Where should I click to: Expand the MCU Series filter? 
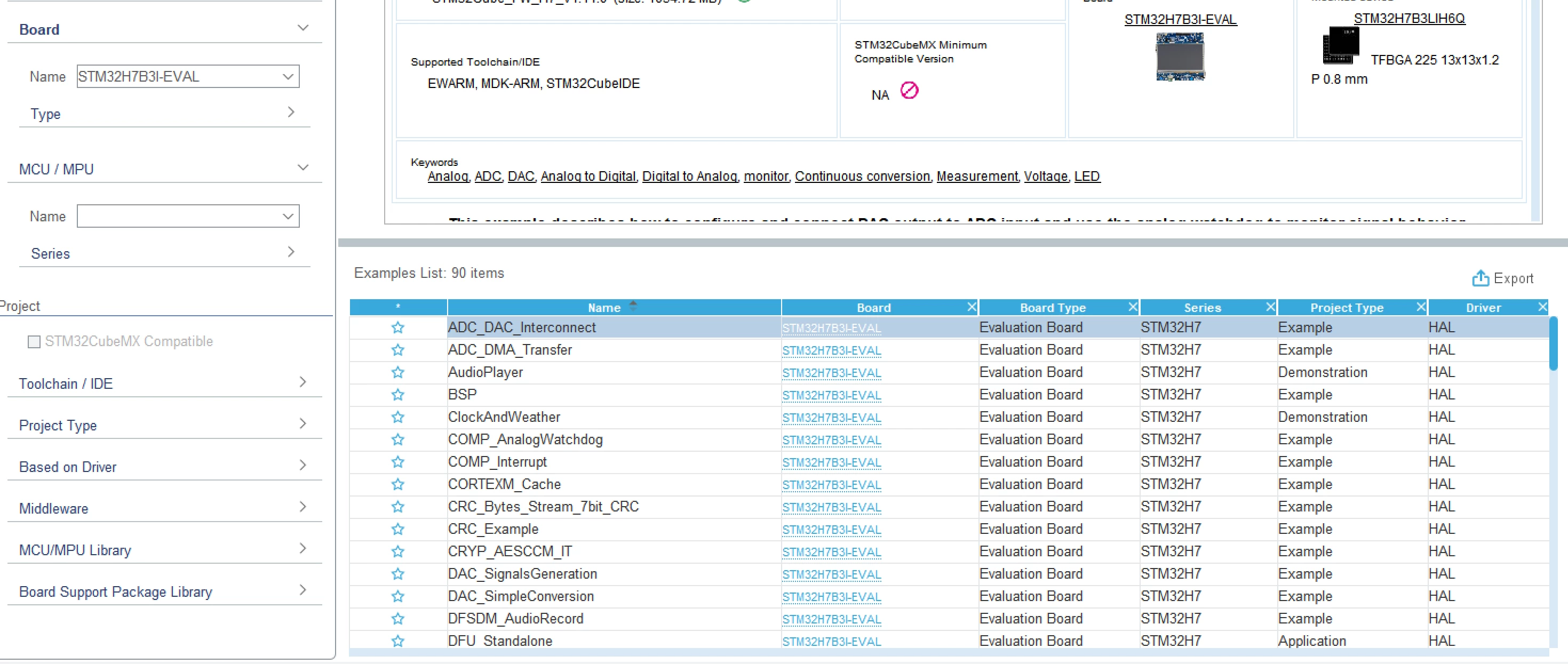tap(291, 252)
